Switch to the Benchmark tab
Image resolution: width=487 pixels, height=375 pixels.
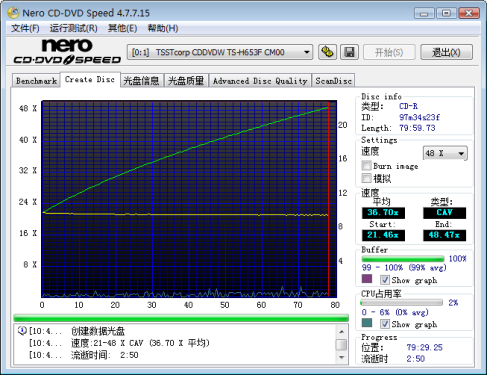click(36, 81)
